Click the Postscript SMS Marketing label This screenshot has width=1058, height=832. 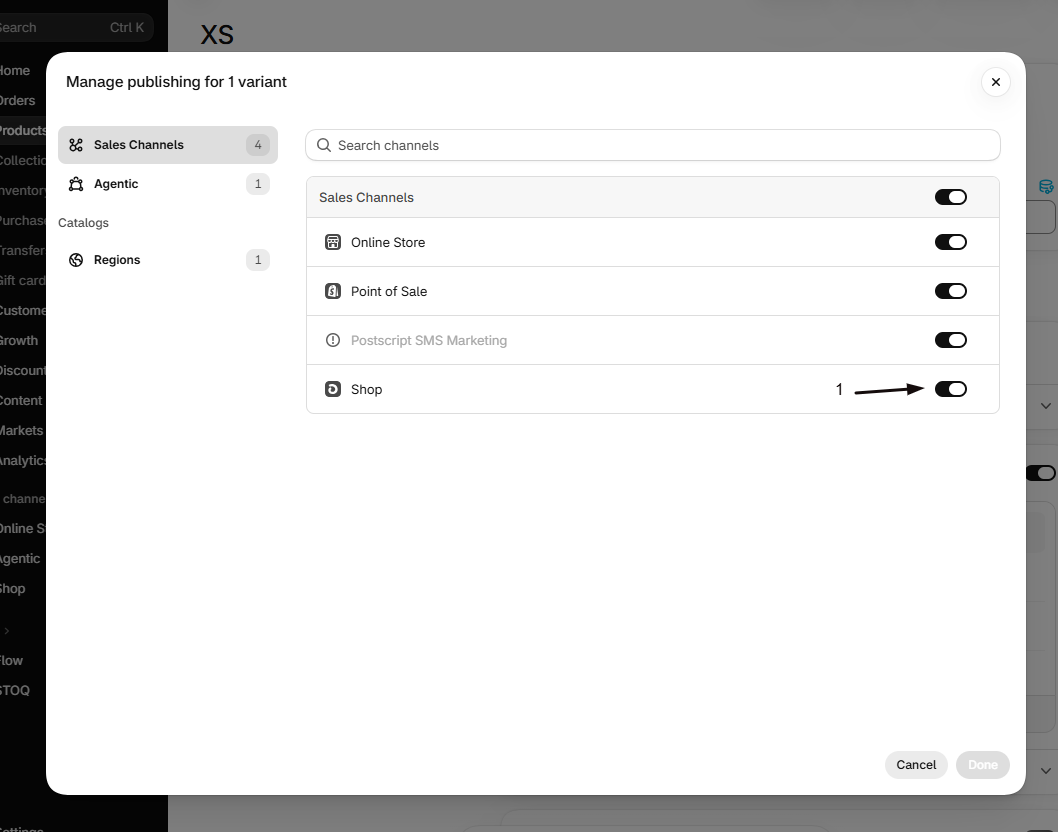[x=428, y=340]
